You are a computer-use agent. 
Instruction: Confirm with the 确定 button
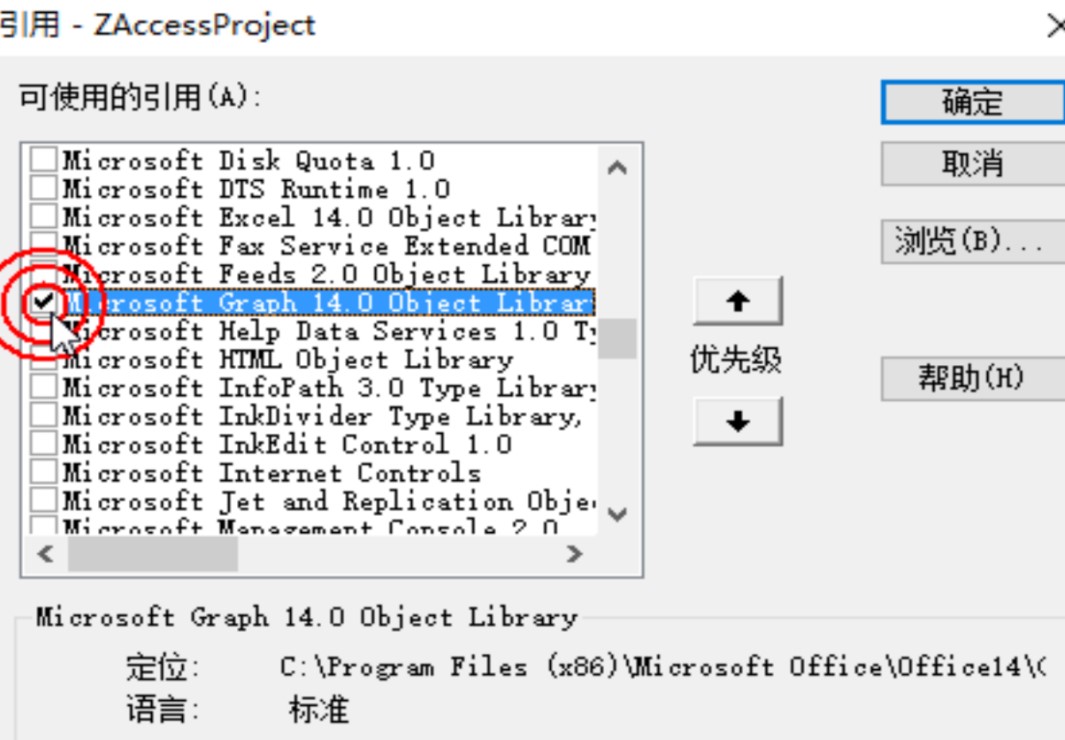coord(973,103)
